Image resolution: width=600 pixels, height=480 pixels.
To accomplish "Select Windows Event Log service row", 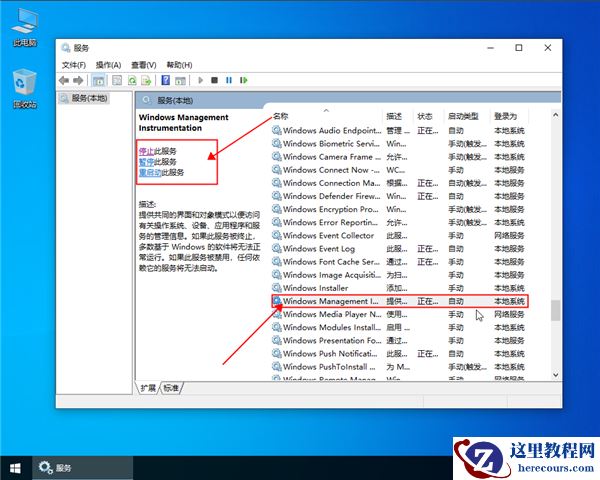I will point(399,248).
